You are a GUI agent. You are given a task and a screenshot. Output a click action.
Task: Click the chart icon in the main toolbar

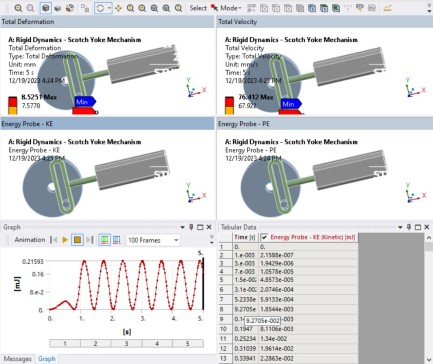387,8
